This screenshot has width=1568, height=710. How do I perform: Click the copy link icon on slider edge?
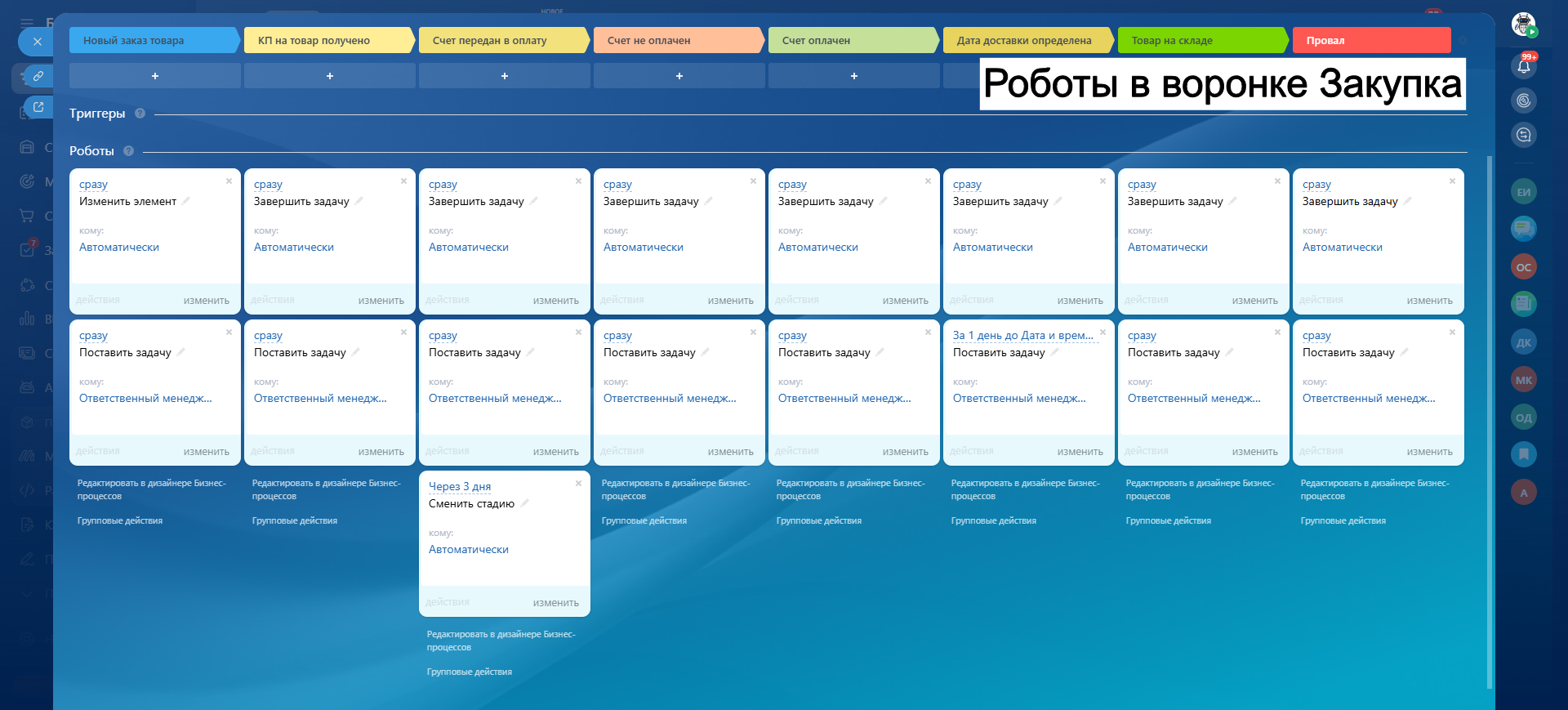pyautogui.click(x=38, y=76)
